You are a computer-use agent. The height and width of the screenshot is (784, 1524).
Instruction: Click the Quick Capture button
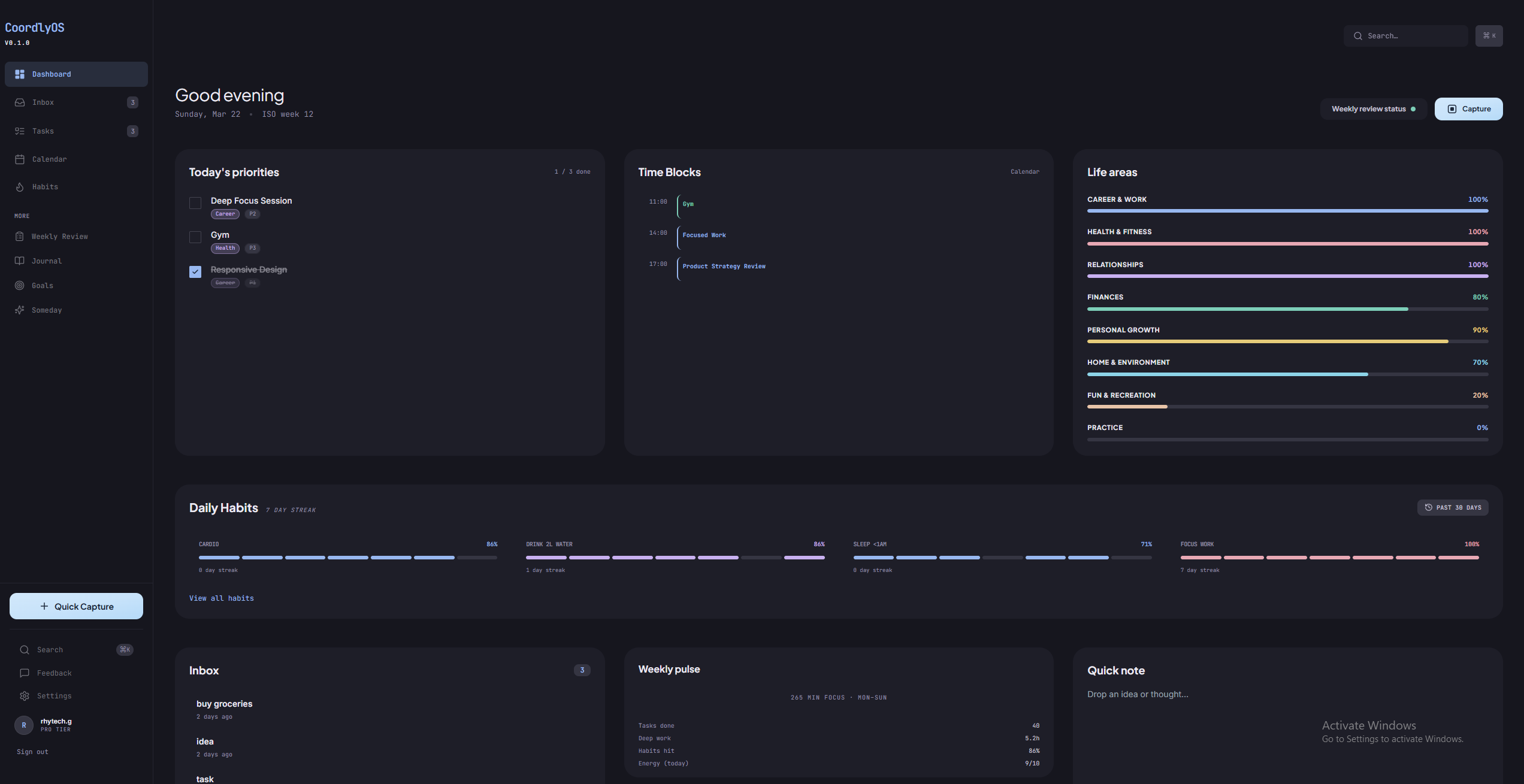[75, 606]
